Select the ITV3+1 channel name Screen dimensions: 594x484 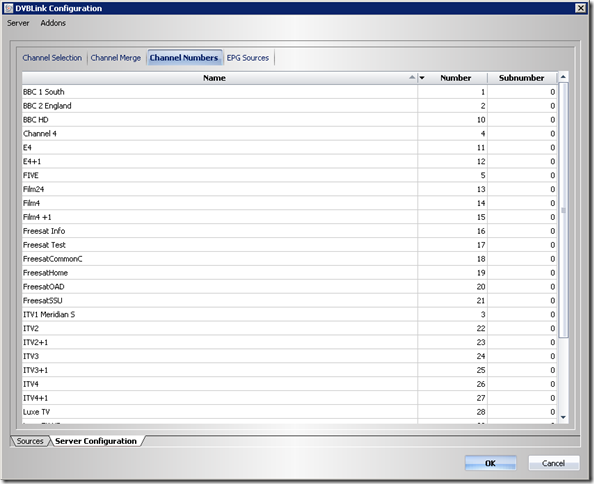pos(36,370)
